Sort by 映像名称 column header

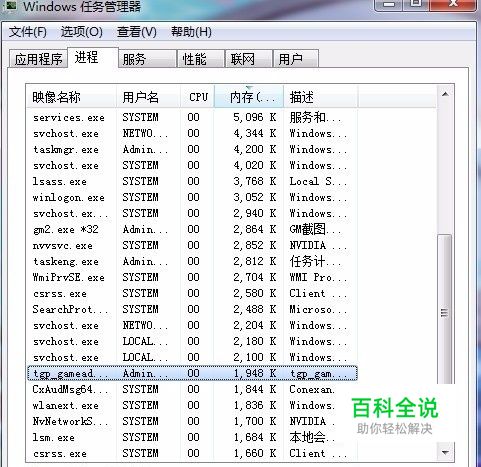[x=71, y=97]
